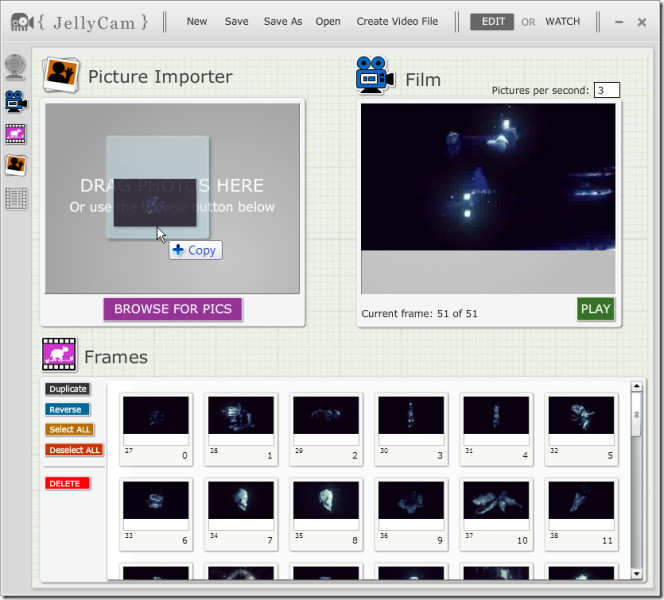Minimize the JellyCam window
This screenshot has width=664, height=600.
click(619, 22)
